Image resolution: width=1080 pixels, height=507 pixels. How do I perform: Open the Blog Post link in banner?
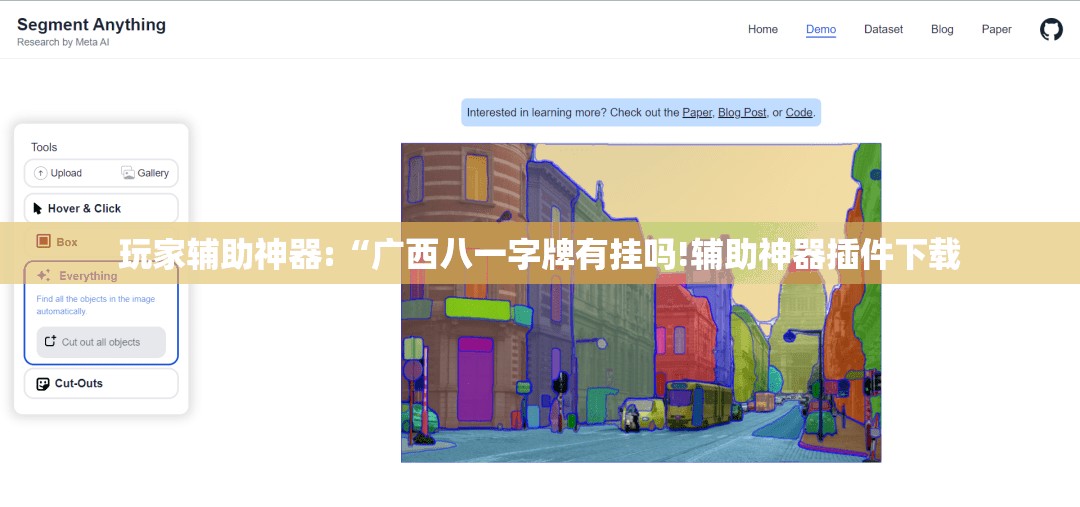(742, 112)
